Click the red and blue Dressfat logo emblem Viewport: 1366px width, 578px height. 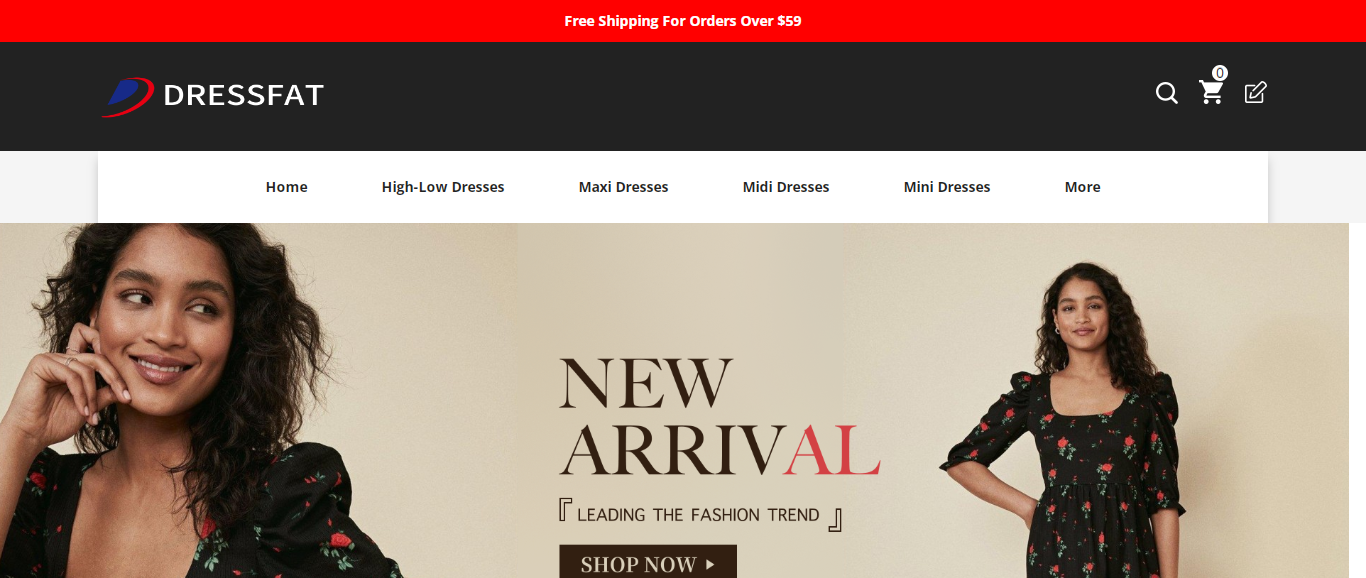coord(127,96)
